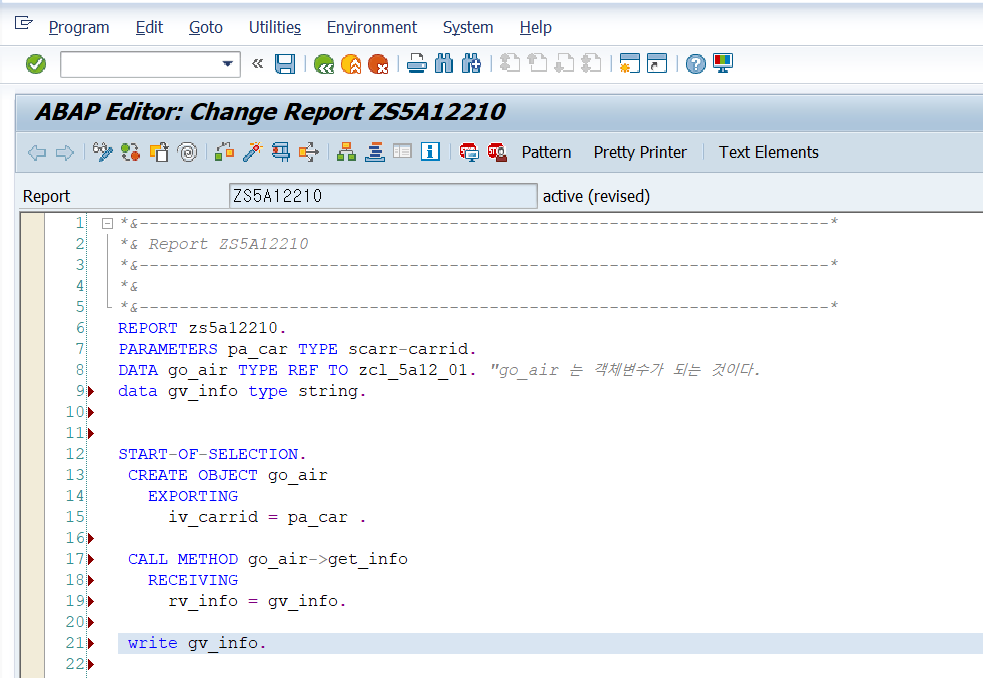Expand the command field double-chevron

coord(258,63)
